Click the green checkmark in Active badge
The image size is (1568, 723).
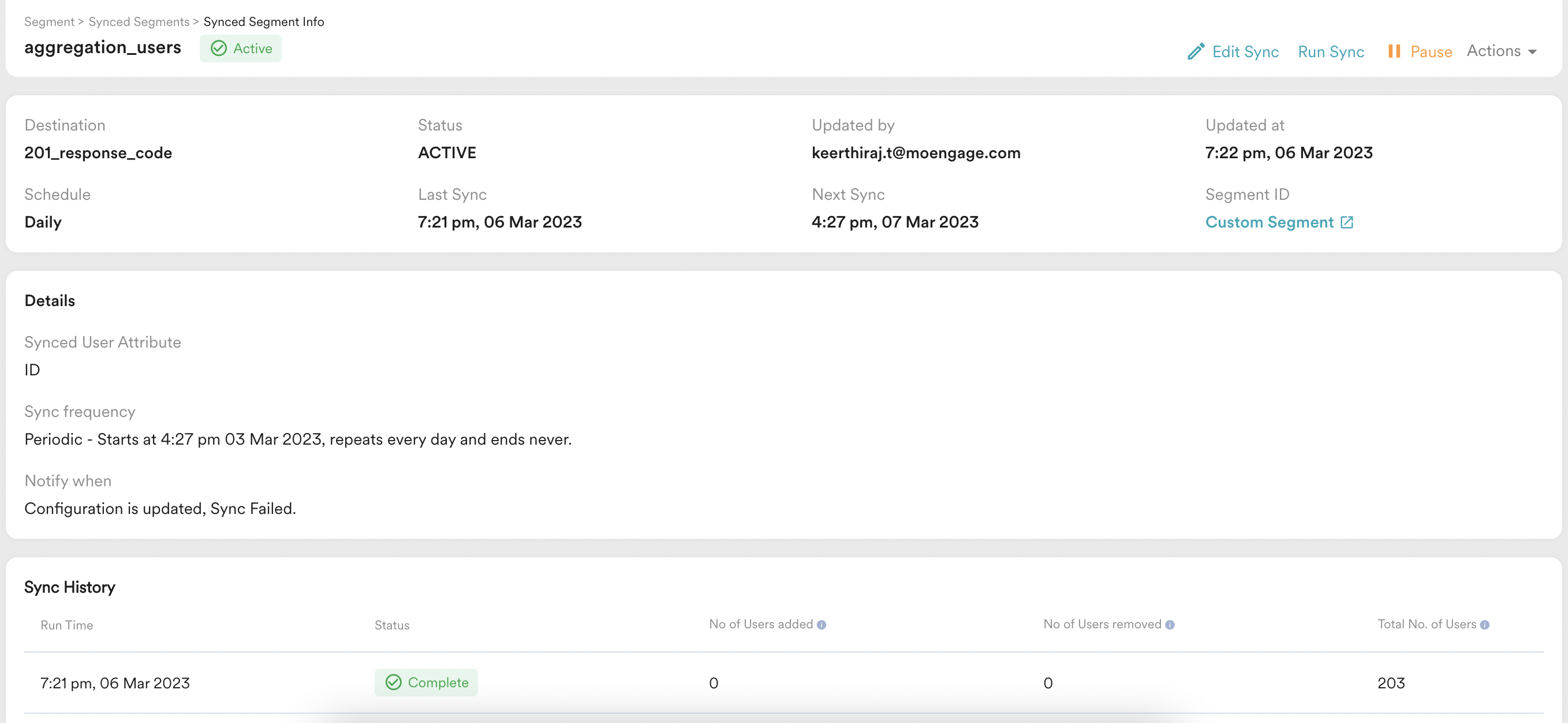(x=219, y=49)
